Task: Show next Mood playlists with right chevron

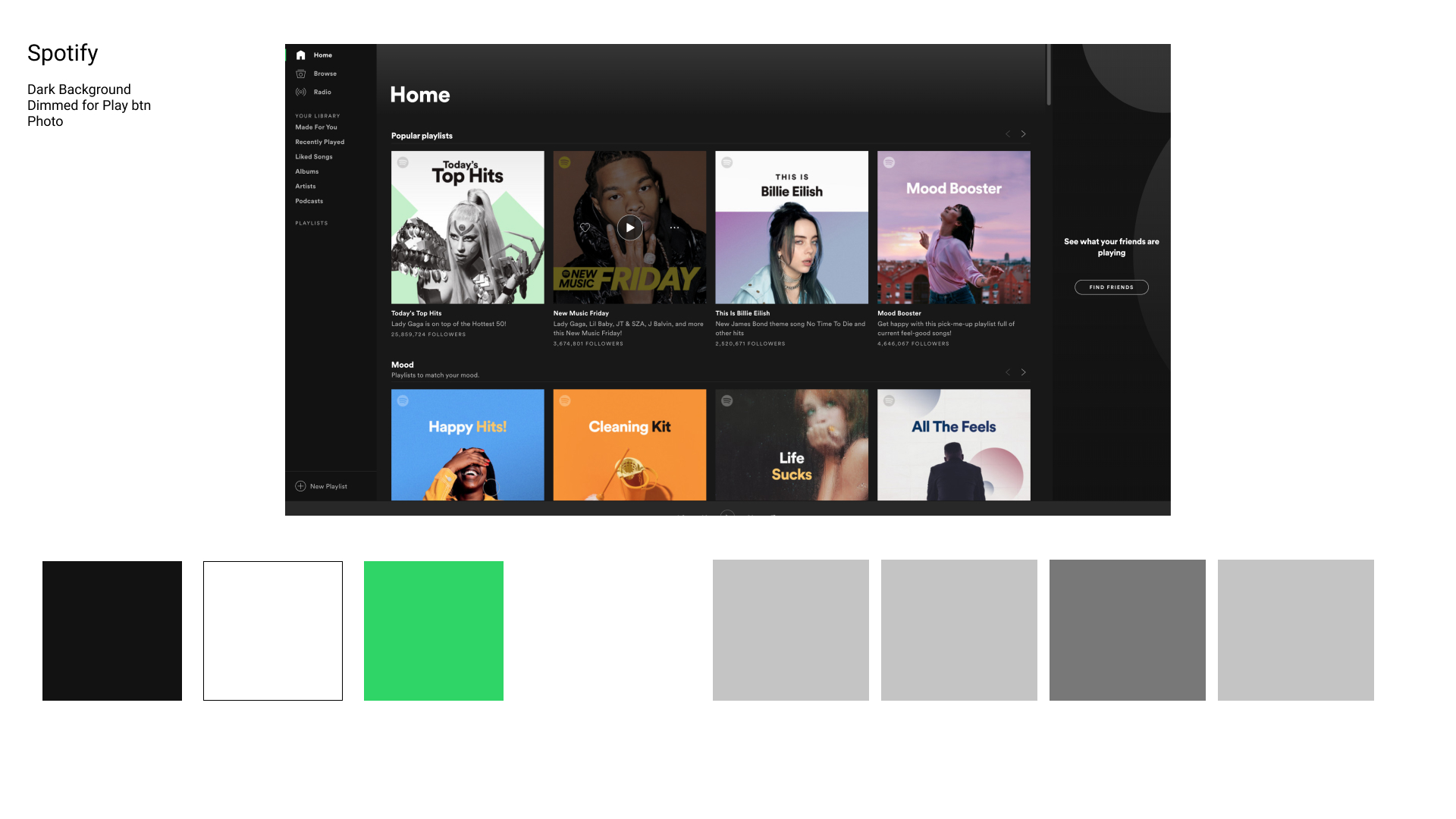Action: [x=1023, y=372]
